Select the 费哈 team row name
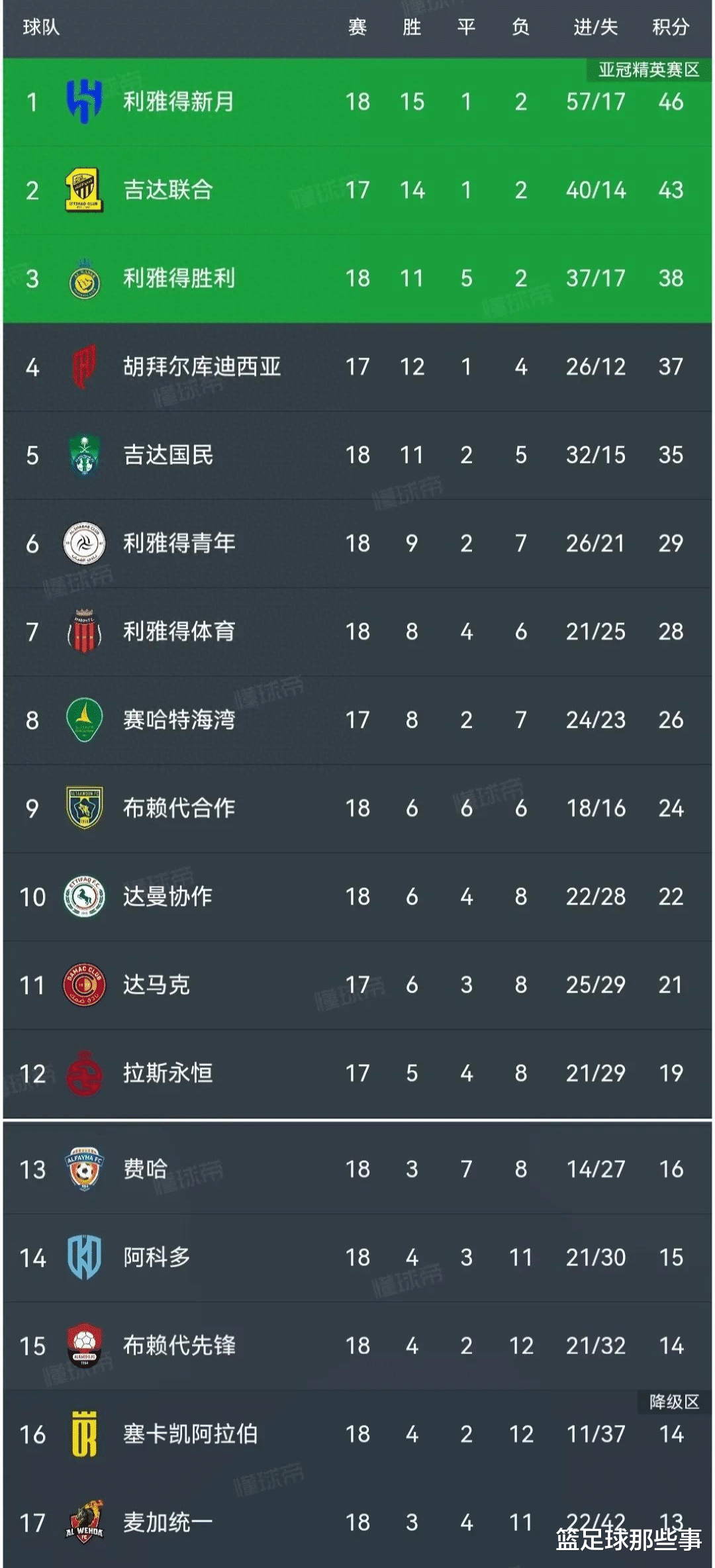The image size is (715, 1568). (x=146, y=1169)
